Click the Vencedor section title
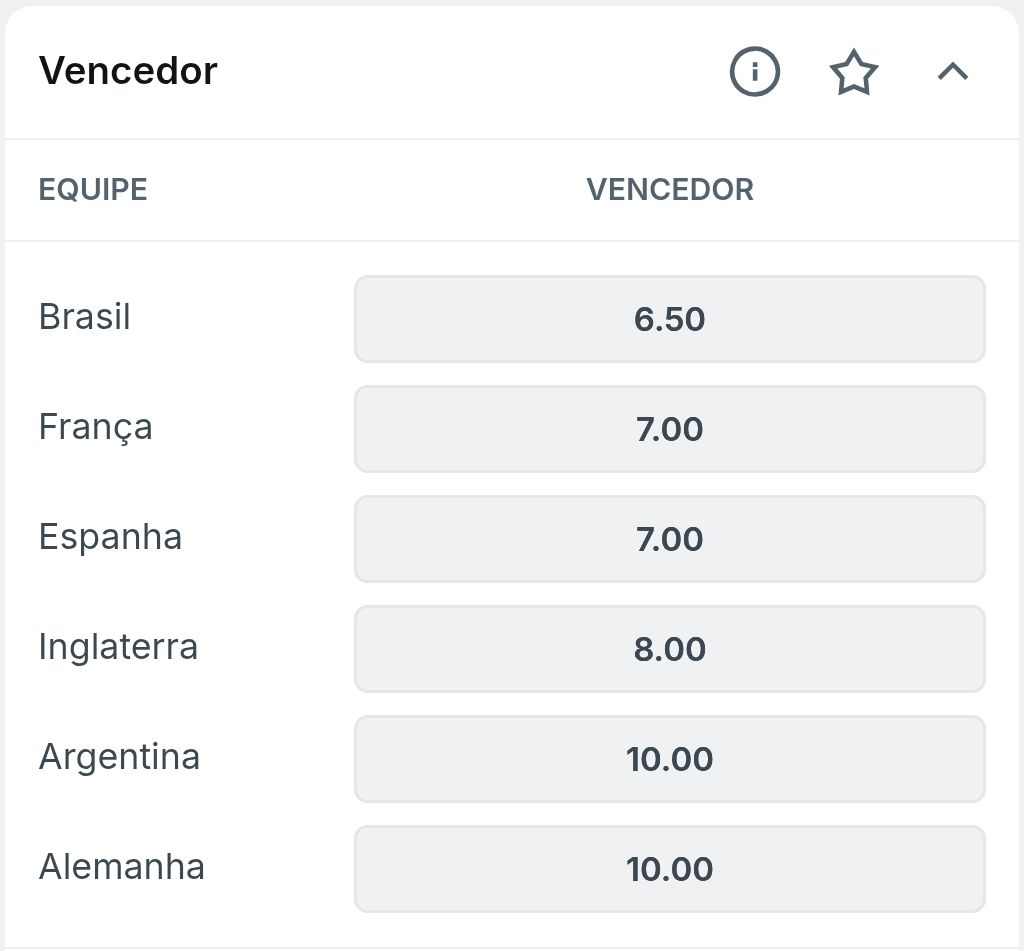 coord(128,71)
